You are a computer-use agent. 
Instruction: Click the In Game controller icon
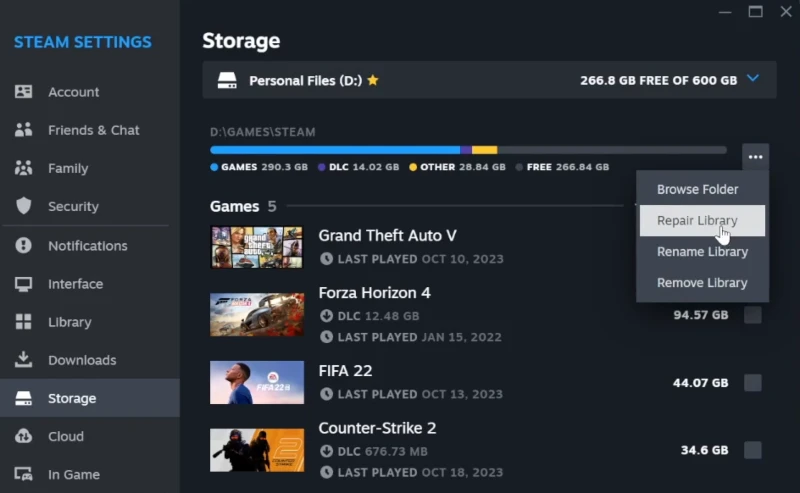click(x=23, y=474)
